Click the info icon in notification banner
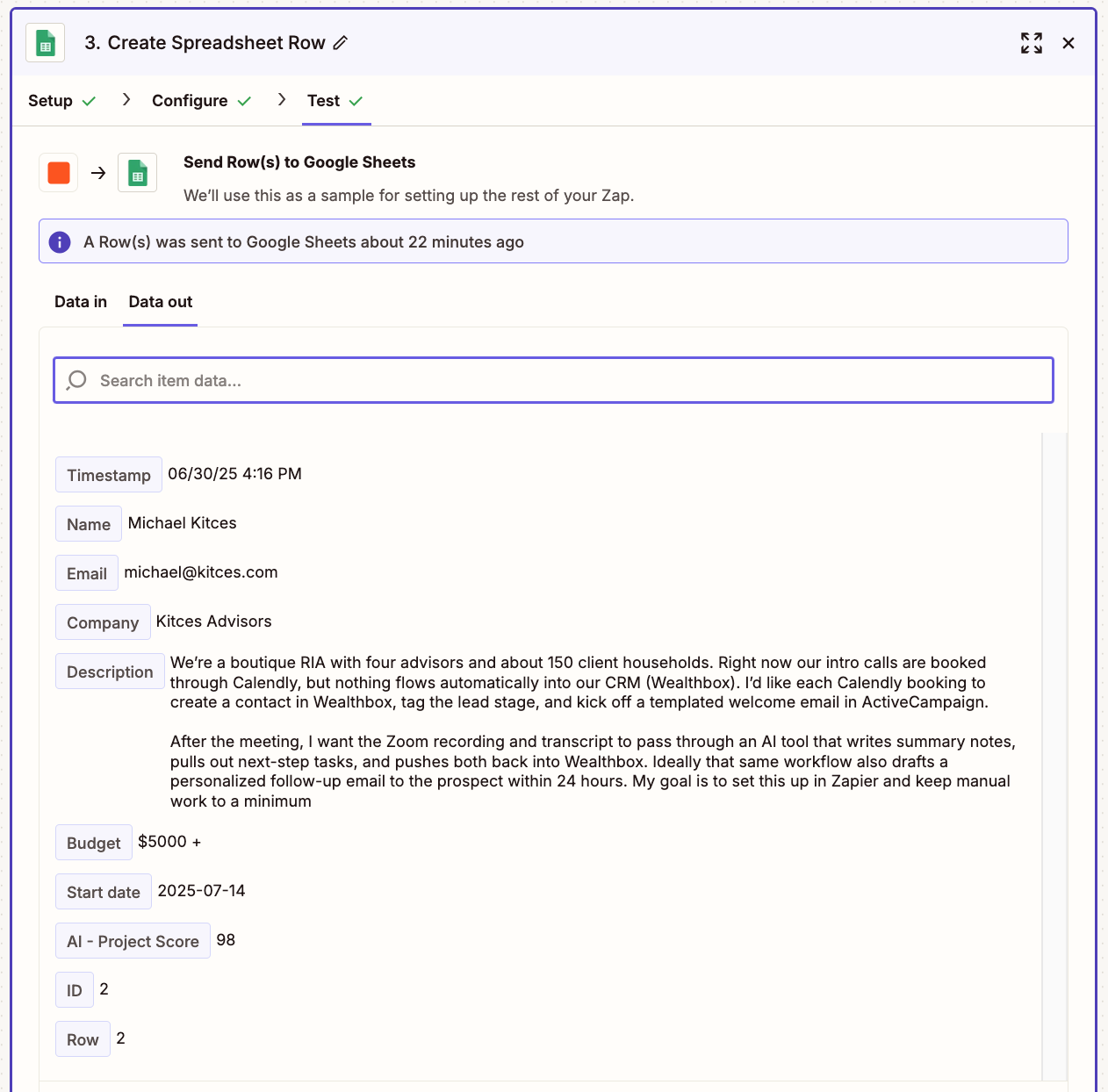1108x1092 pixels. [60, 242]
